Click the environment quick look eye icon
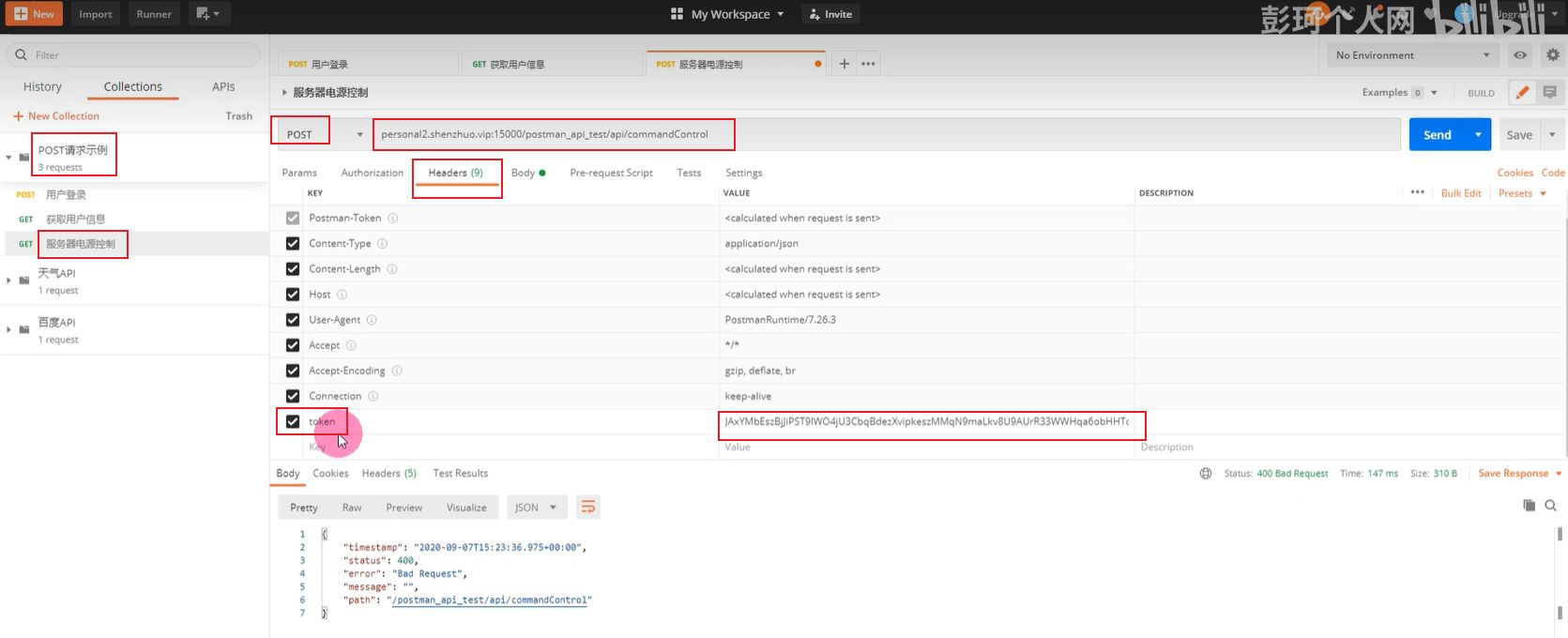Image resolution: width=1568 pixels, height=638 pixels. tap(1520, 55)
